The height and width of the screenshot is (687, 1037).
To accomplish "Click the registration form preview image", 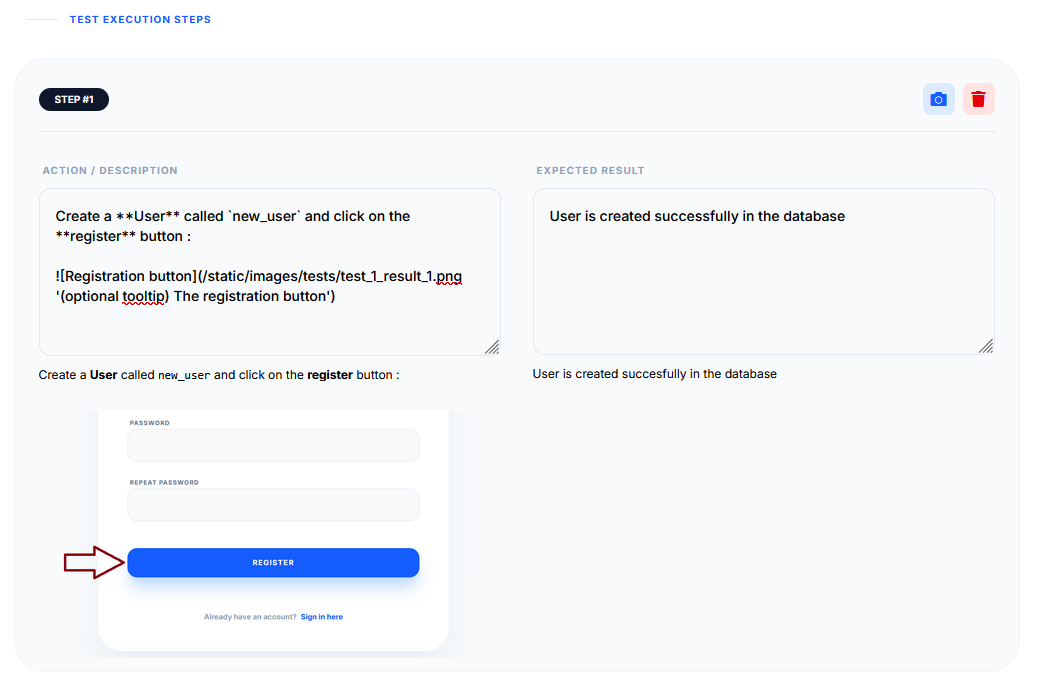I will pos(272,520).
